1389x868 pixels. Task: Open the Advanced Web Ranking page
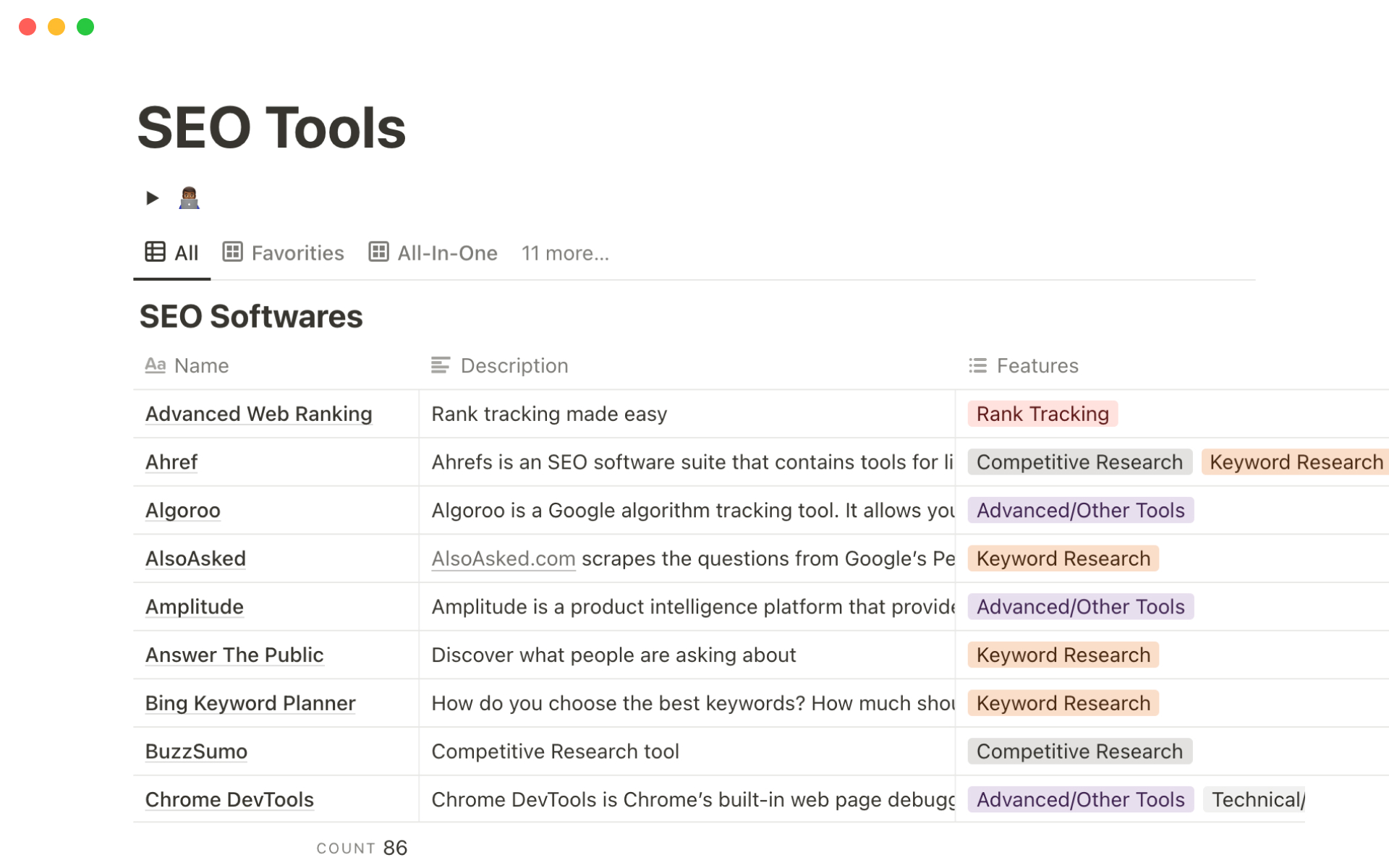(x=258, y=414)
